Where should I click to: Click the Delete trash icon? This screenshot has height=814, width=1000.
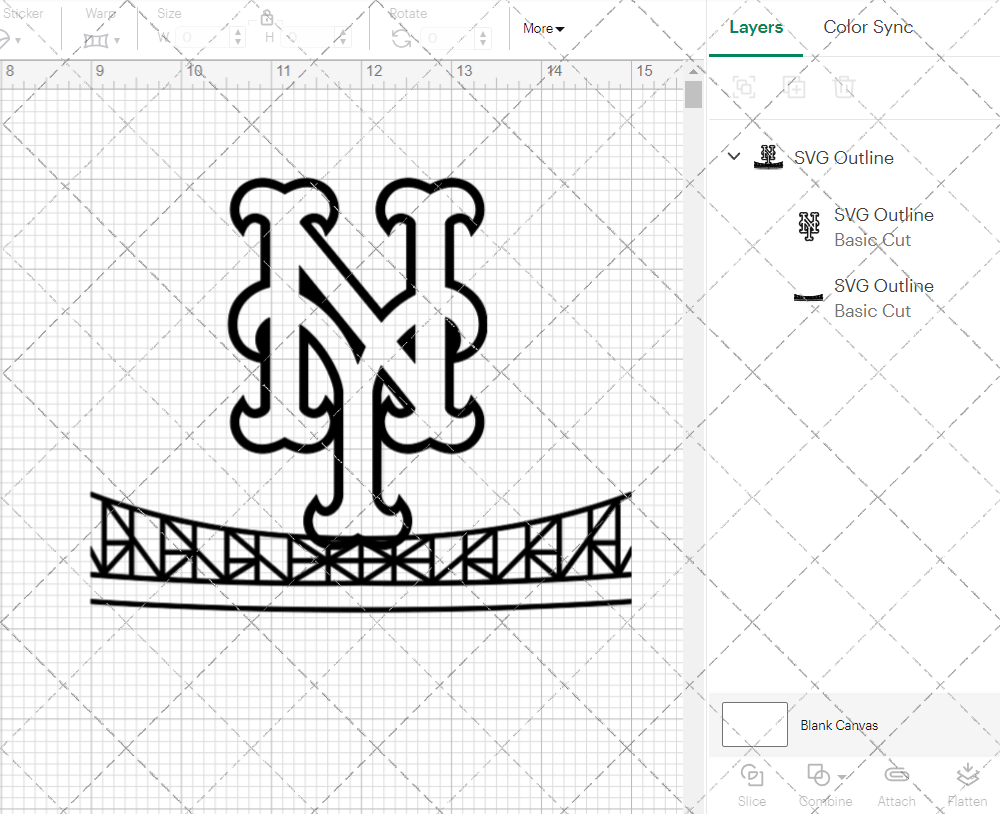pyautogui.click(x=844, y=87)
